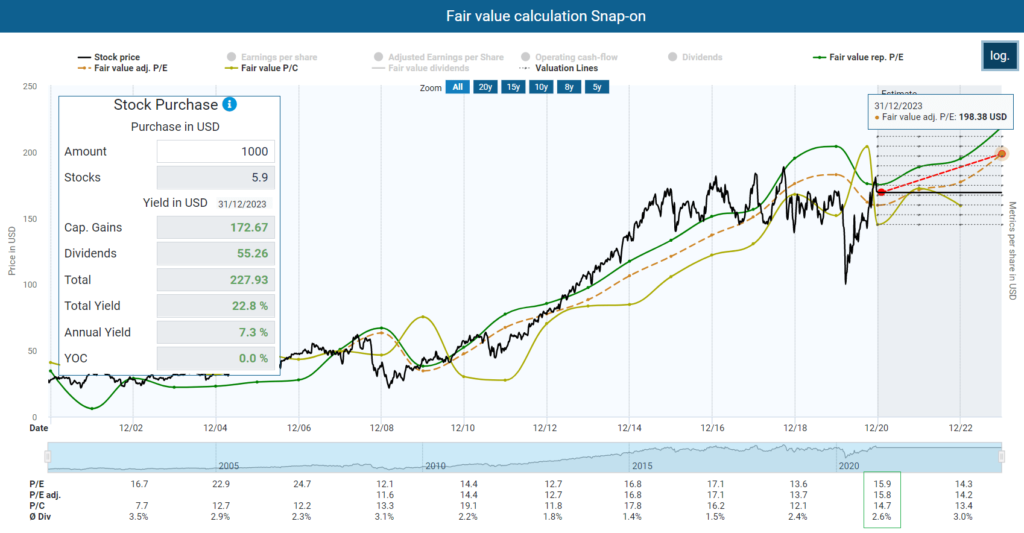Screen dimensions: 1024x533
Task: Click the P/C value 19.1
Action: pos(468,506)
